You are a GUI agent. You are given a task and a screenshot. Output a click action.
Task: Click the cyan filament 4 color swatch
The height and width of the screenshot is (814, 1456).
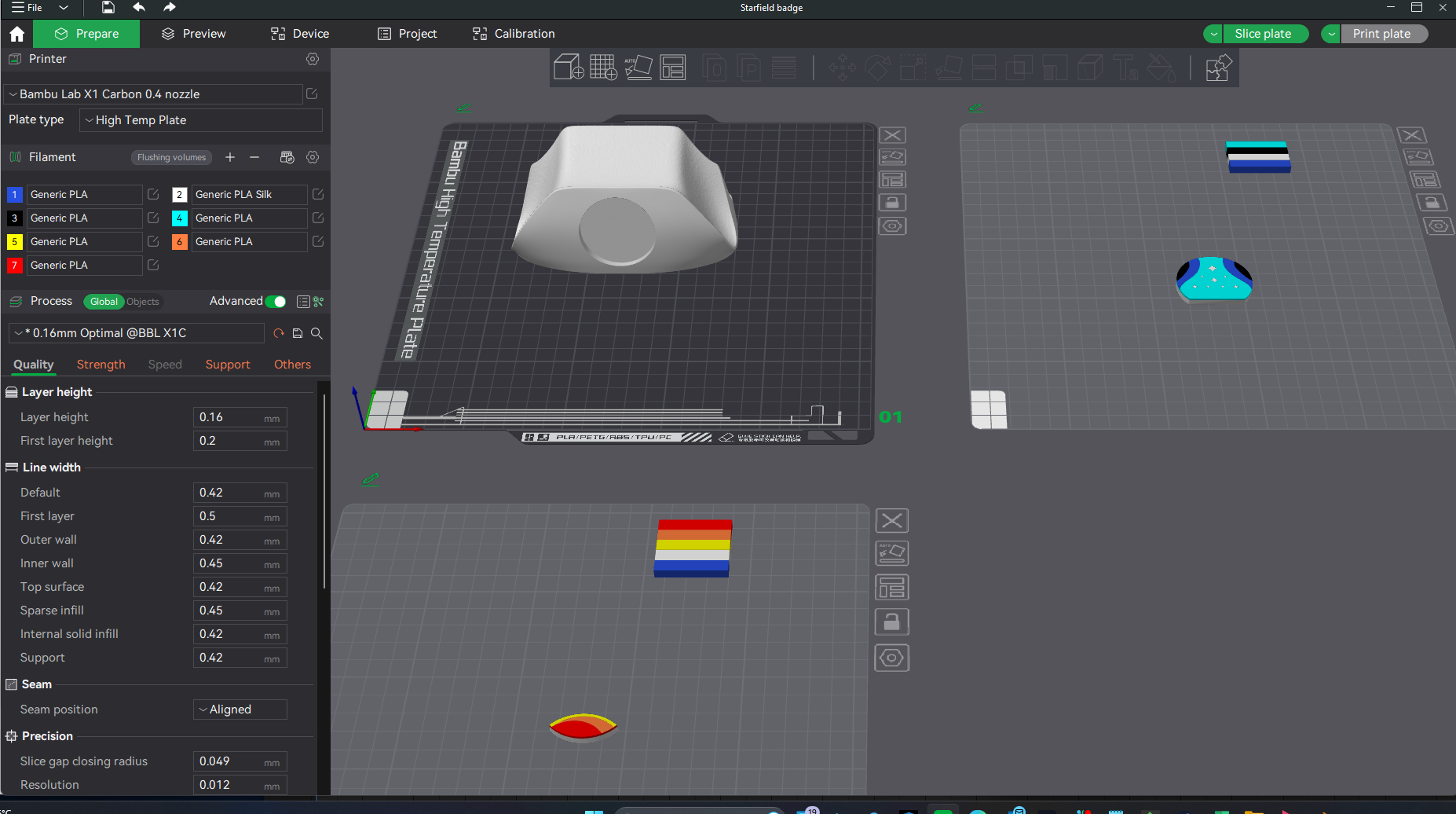(x=179, y=218)
